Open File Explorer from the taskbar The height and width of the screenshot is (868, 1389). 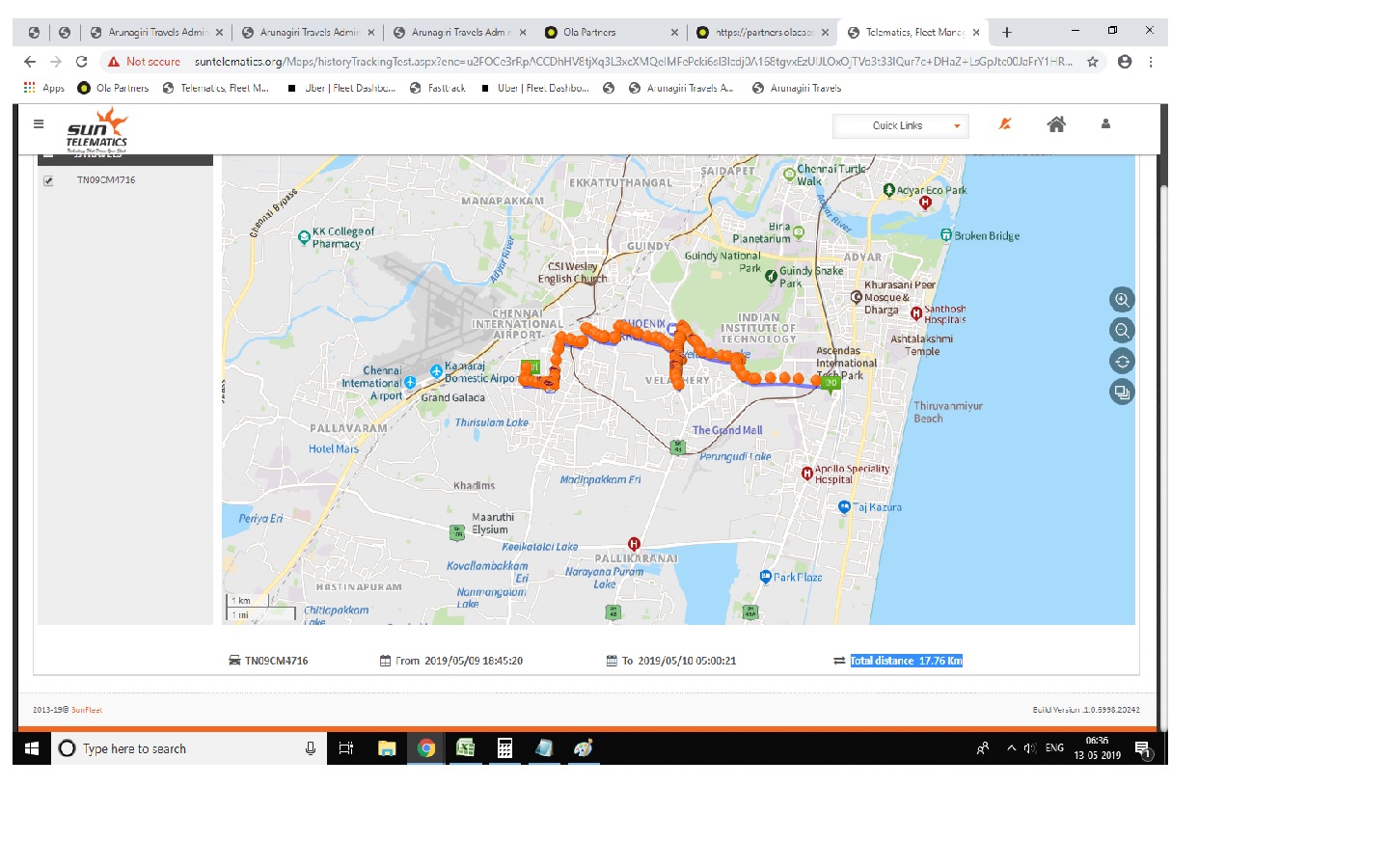[x=387, y=748]
